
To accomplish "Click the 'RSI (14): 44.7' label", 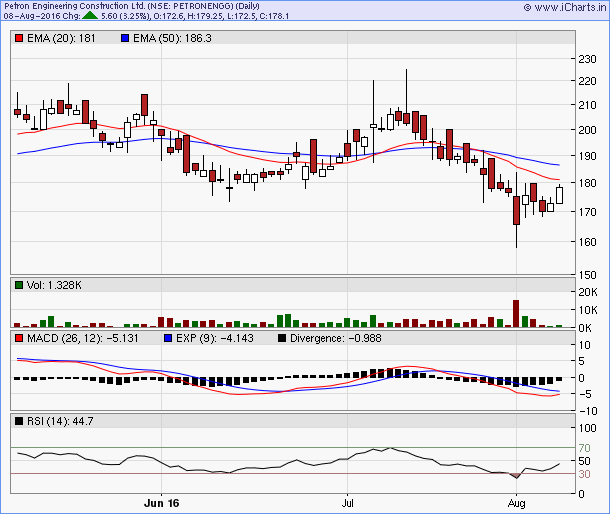I will [x=60, y=421].
